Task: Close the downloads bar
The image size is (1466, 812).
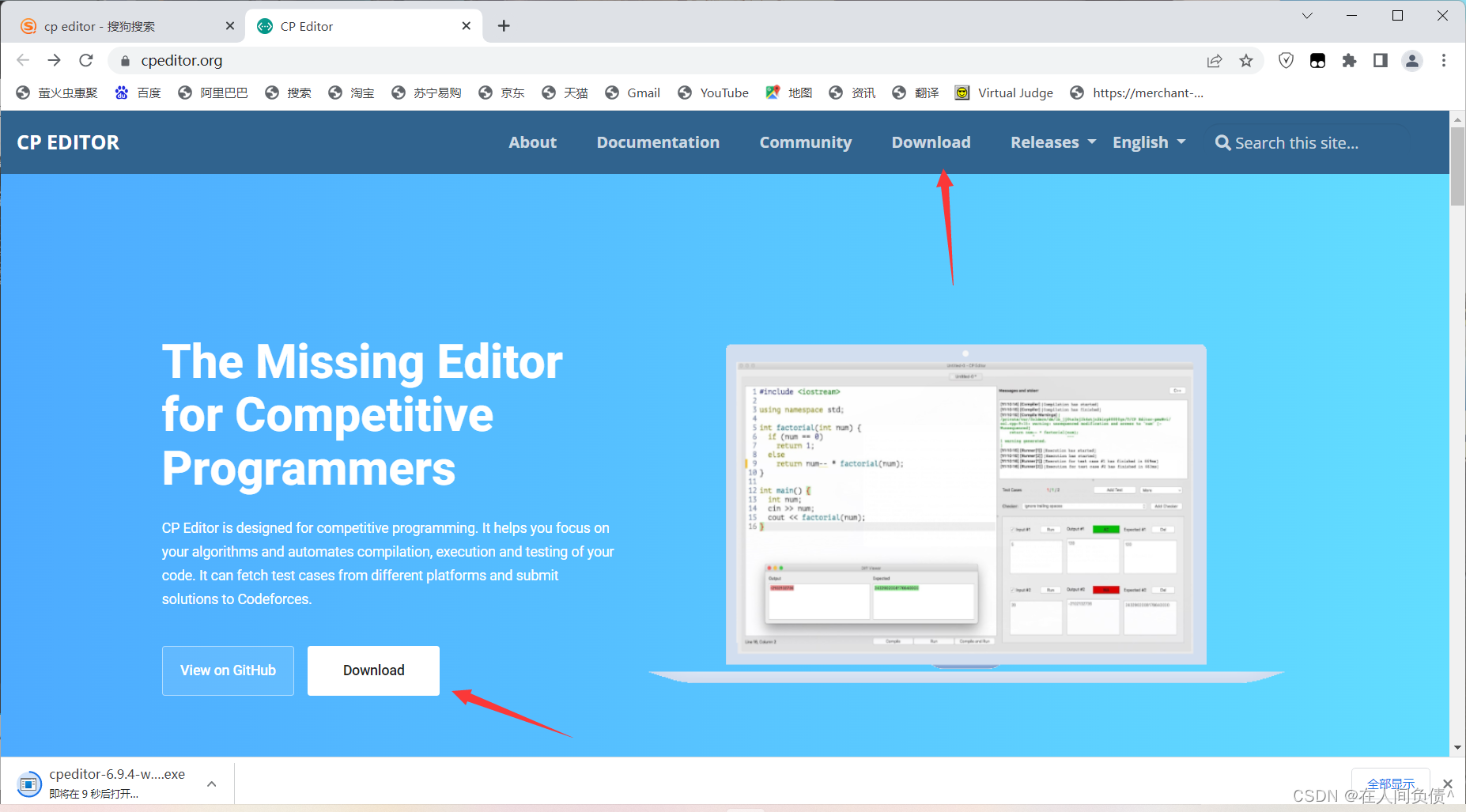Action: point(1448,784)
